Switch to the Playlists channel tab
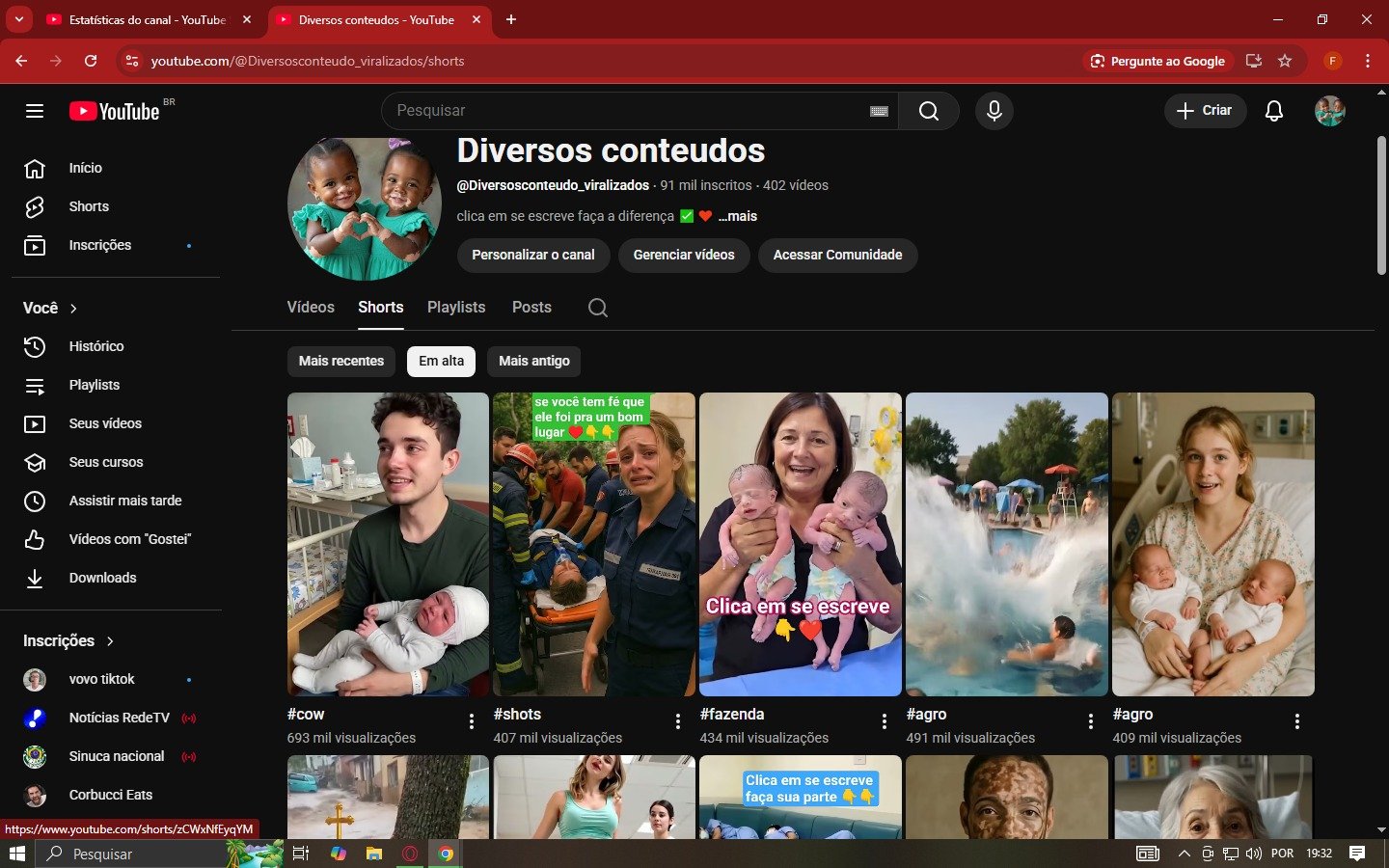 (x=456, y=307)
